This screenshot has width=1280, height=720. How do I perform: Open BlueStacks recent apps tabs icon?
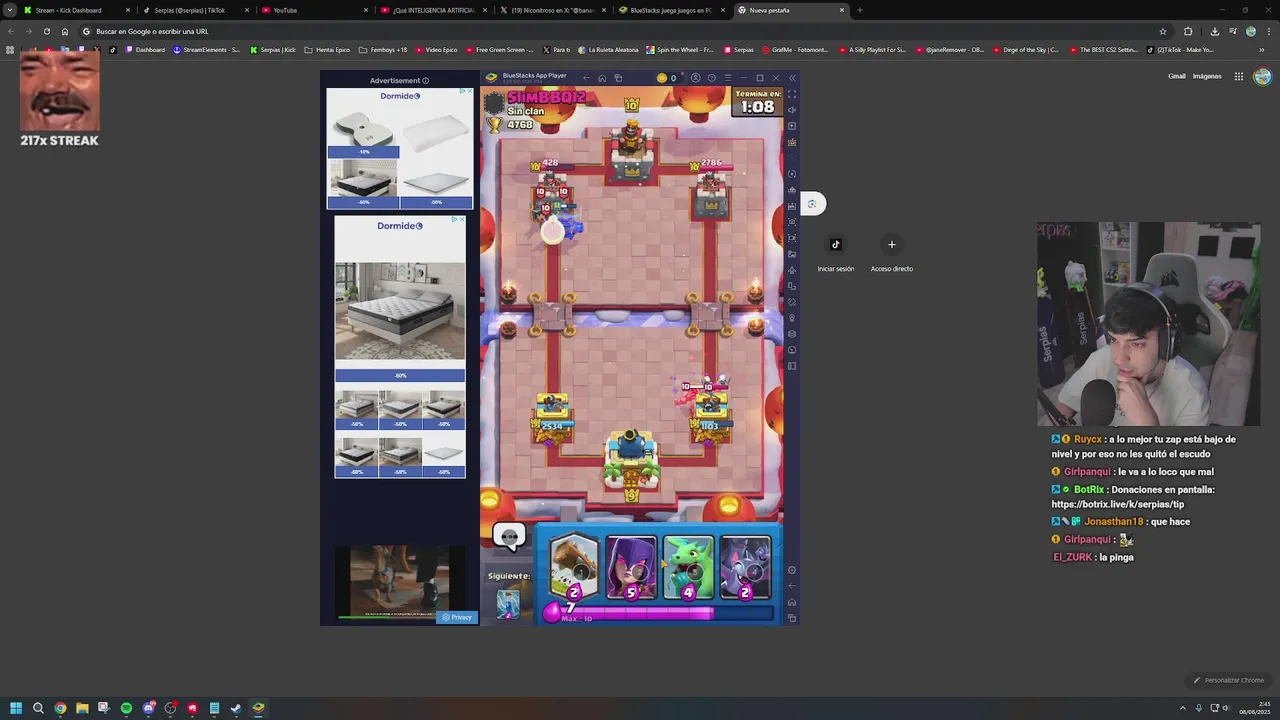coord(618,78)
